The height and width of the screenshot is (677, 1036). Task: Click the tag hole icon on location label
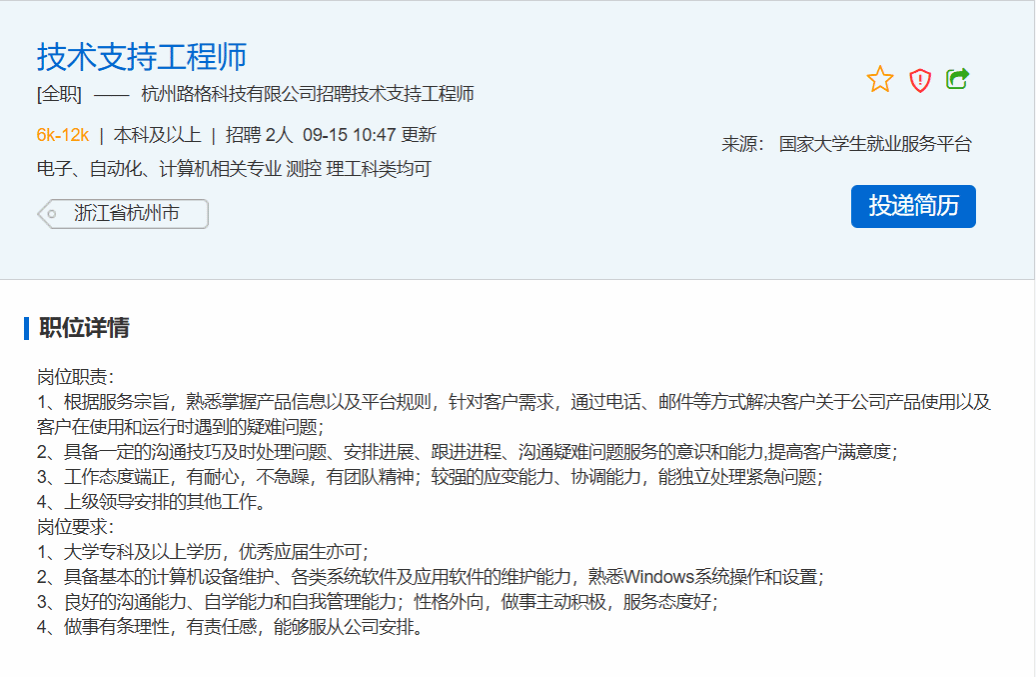(x=52, y=214)
